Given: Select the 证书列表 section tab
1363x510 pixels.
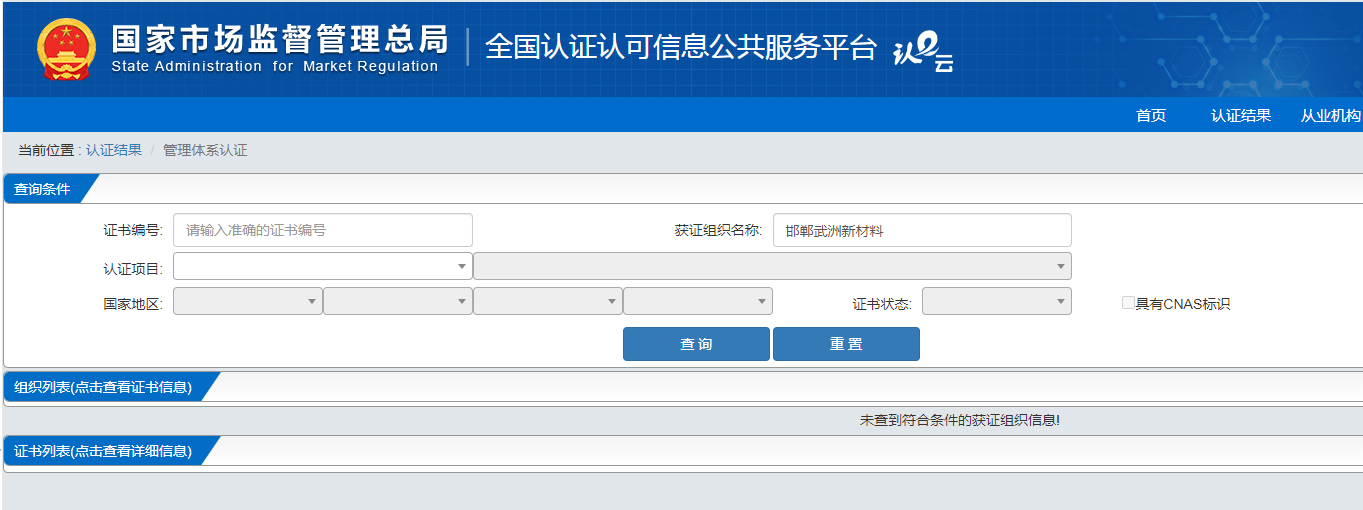Looking at the screenshot, I should click(x=103, y=451).
